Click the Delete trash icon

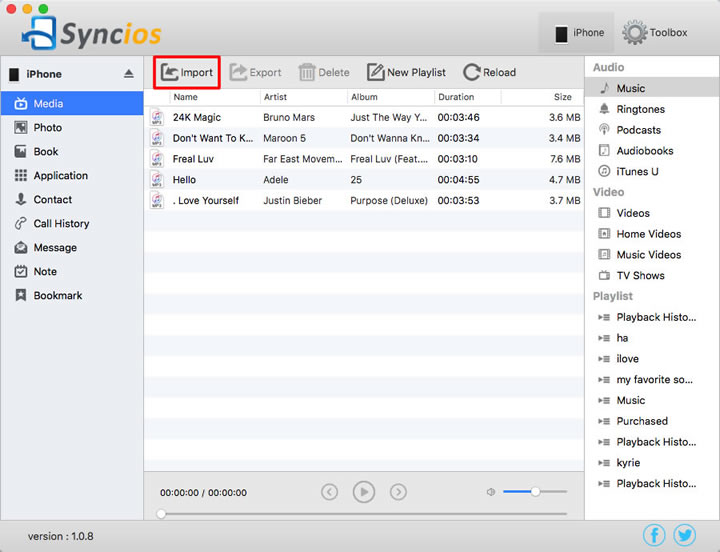(x=307, y=73)
